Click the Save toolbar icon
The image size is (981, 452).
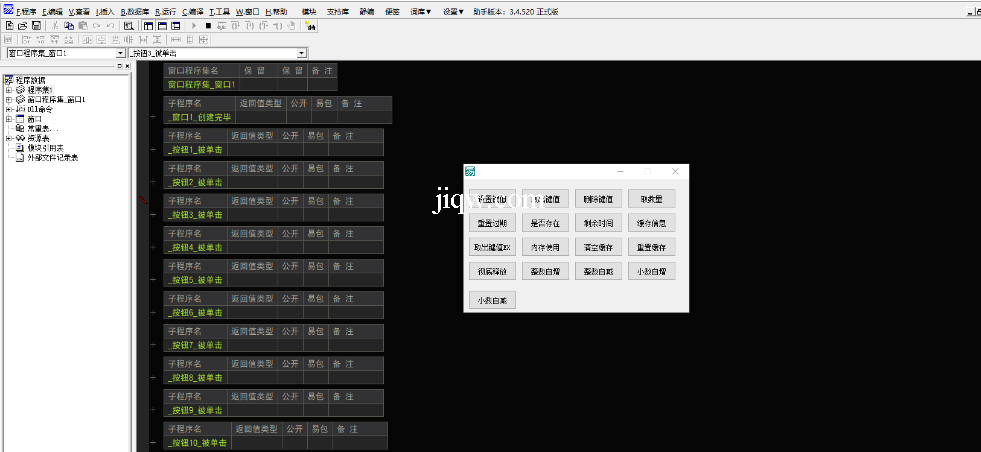[x=36, y=25]
